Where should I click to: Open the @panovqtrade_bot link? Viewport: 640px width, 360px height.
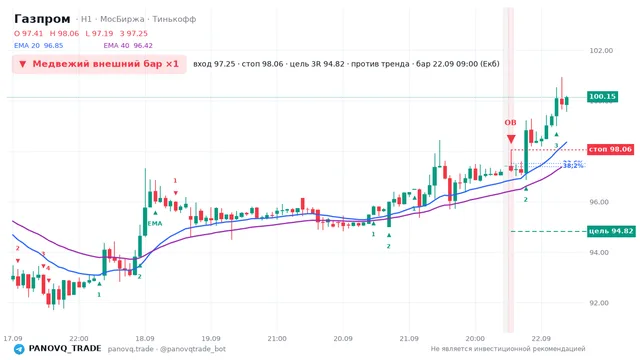193,349
